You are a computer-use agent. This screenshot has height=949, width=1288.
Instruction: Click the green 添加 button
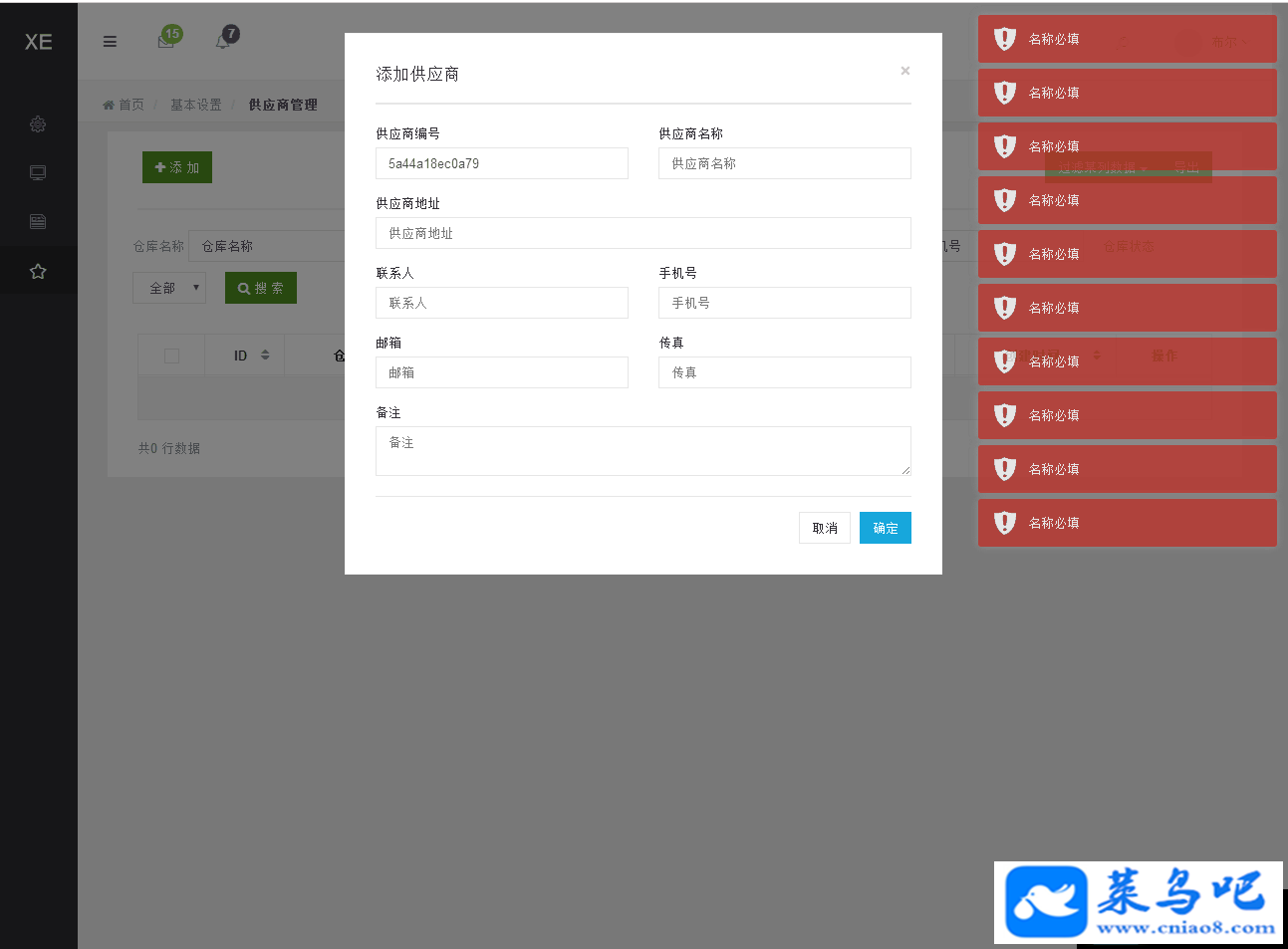[177, 167]
